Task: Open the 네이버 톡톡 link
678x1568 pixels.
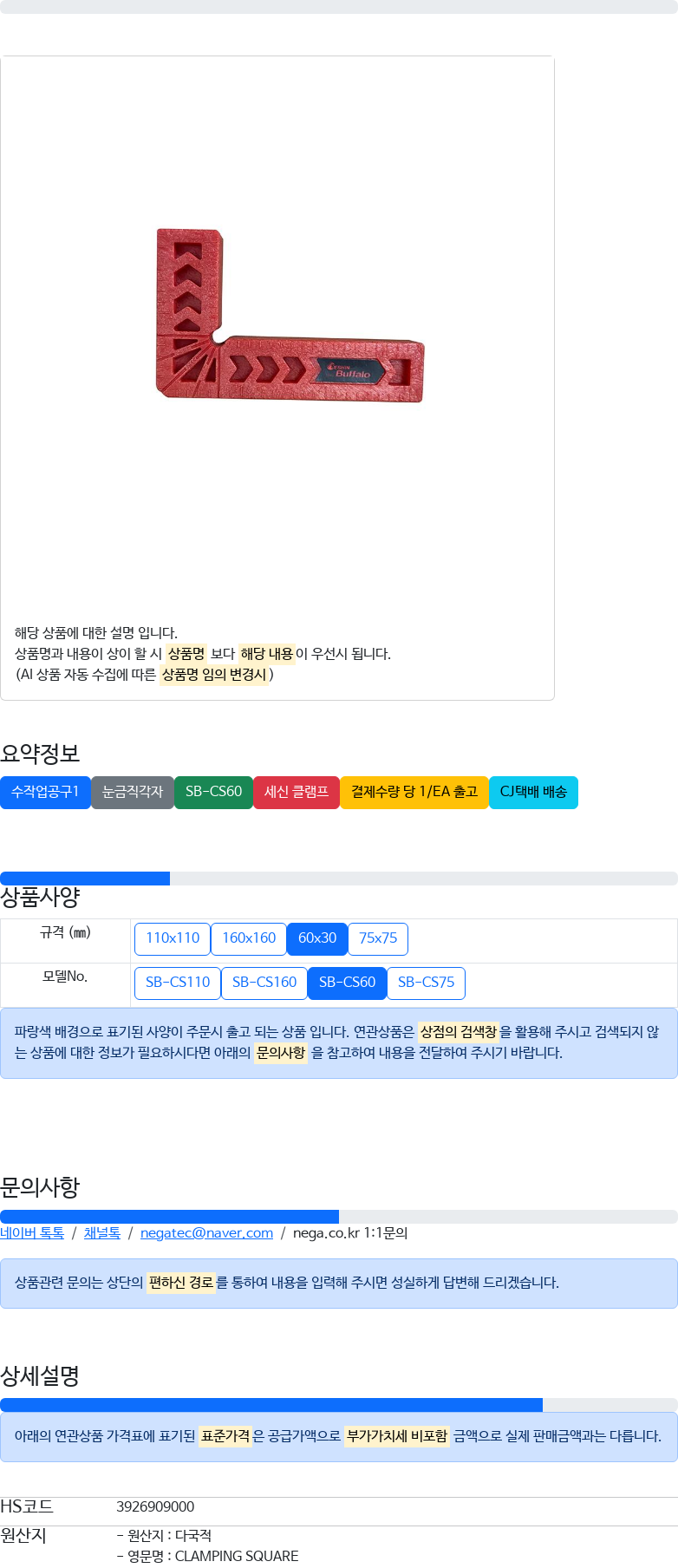Action: pyautogui.click(x=32, y=1233)
